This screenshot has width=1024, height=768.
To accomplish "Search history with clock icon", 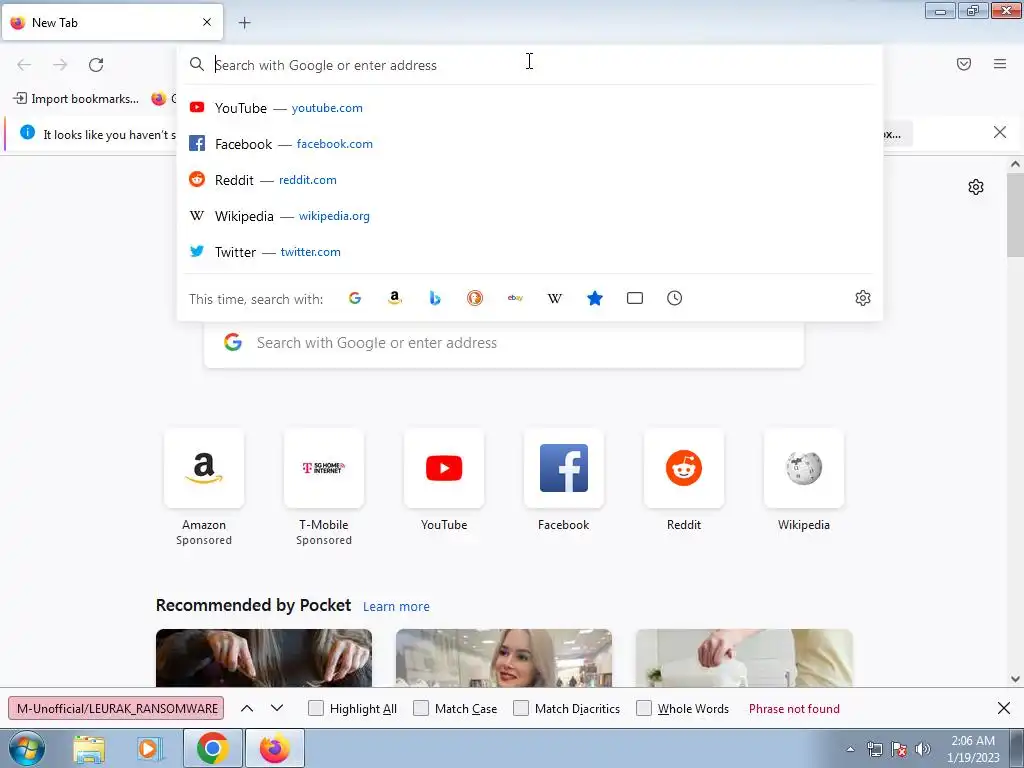I will (x=675, y=298).
